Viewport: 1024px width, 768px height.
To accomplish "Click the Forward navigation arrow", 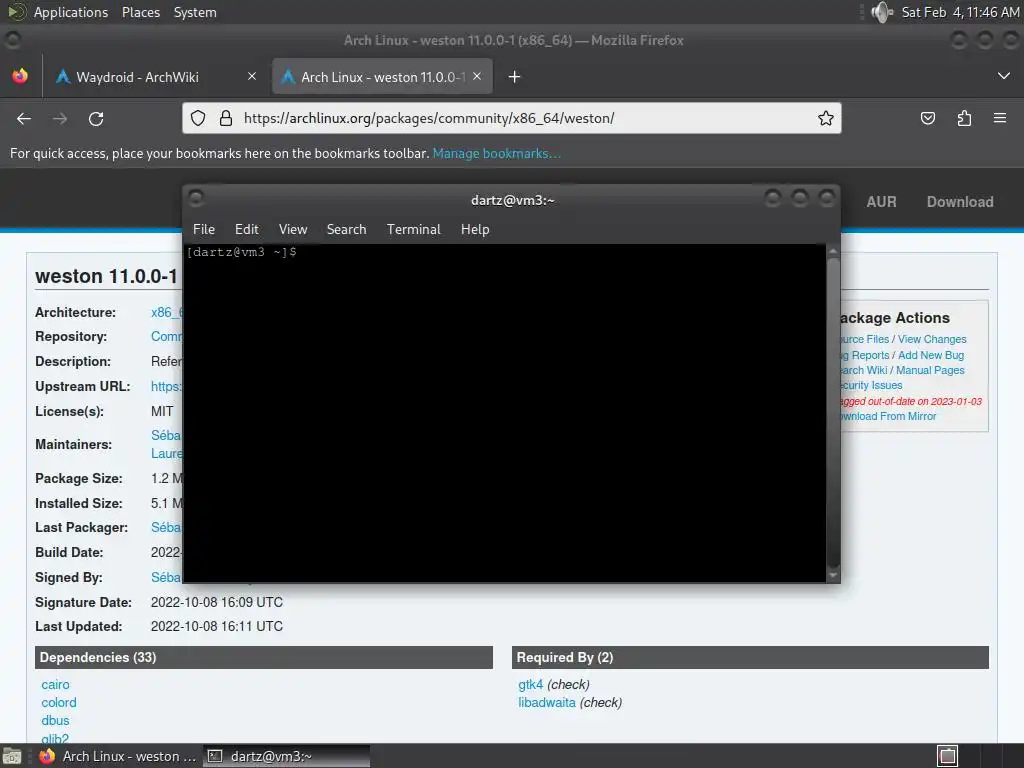I will pos(59,118).
